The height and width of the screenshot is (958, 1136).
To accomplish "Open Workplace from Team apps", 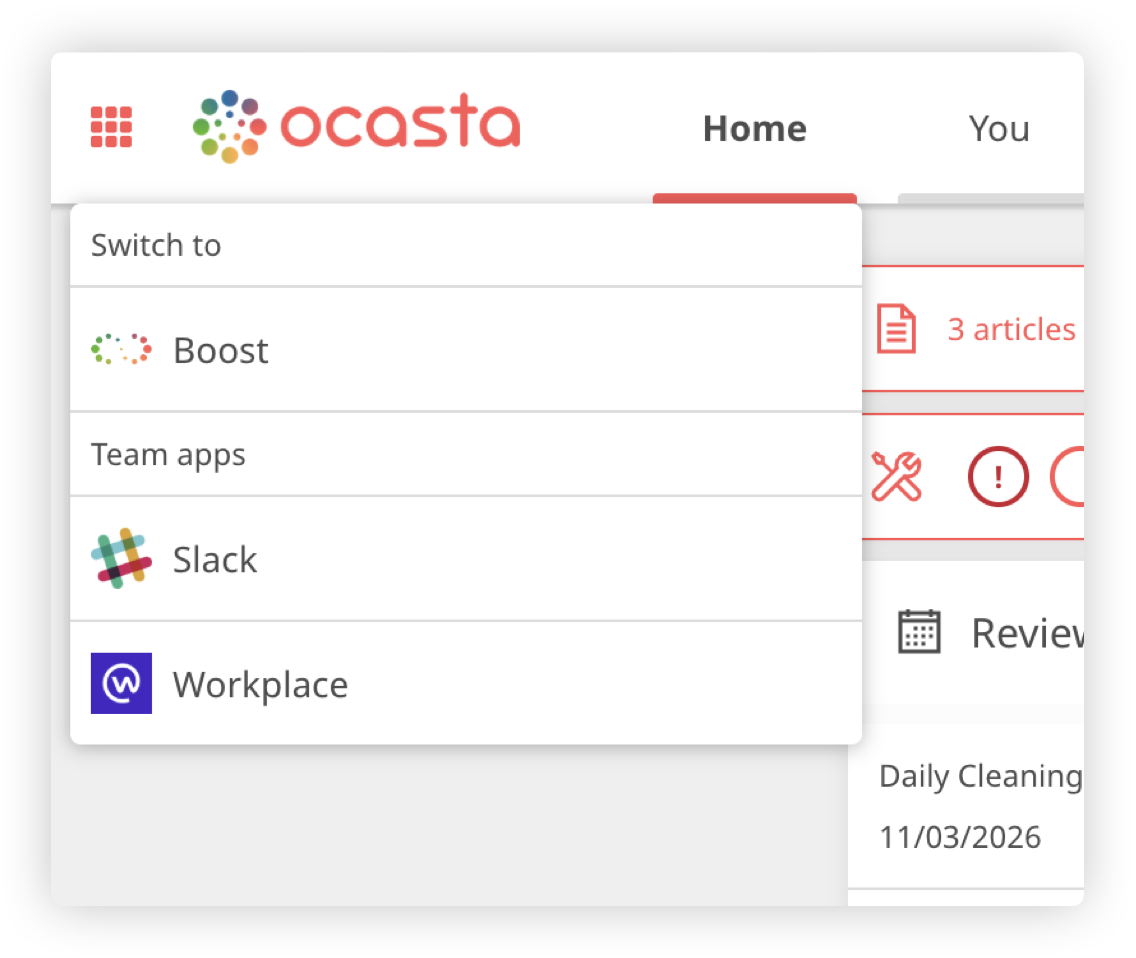I will tap(466, 683).
